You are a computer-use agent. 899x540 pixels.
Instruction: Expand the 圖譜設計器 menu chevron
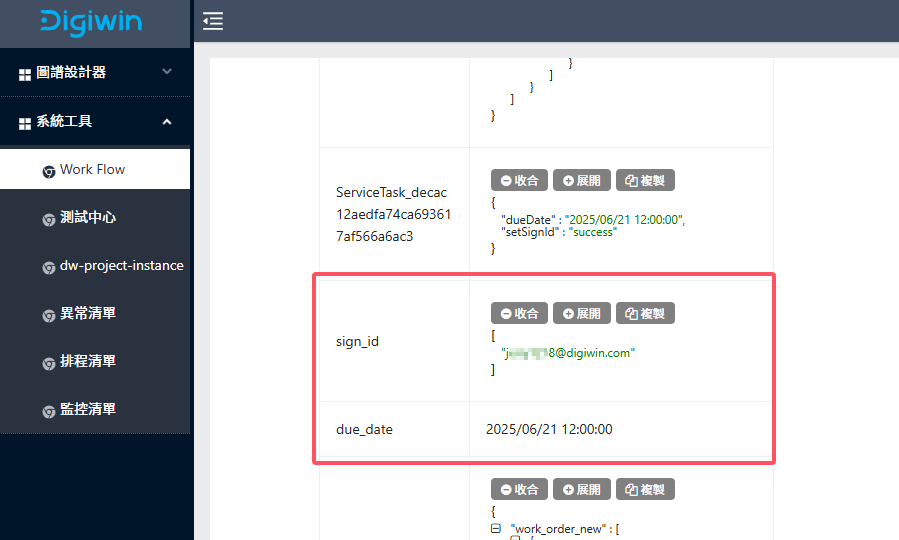coord(167,72)
